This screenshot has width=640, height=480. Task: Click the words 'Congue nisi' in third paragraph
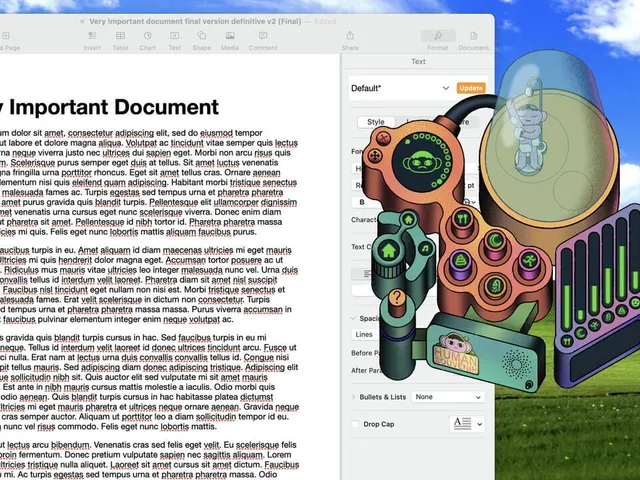pyautogui.click(x=266, y=357)
